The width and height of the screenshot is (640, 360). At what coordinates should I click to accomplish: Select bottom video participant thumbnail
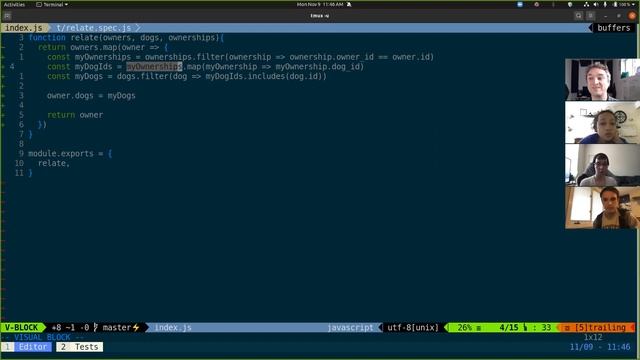pyautogui.click(x=602, y=207)
